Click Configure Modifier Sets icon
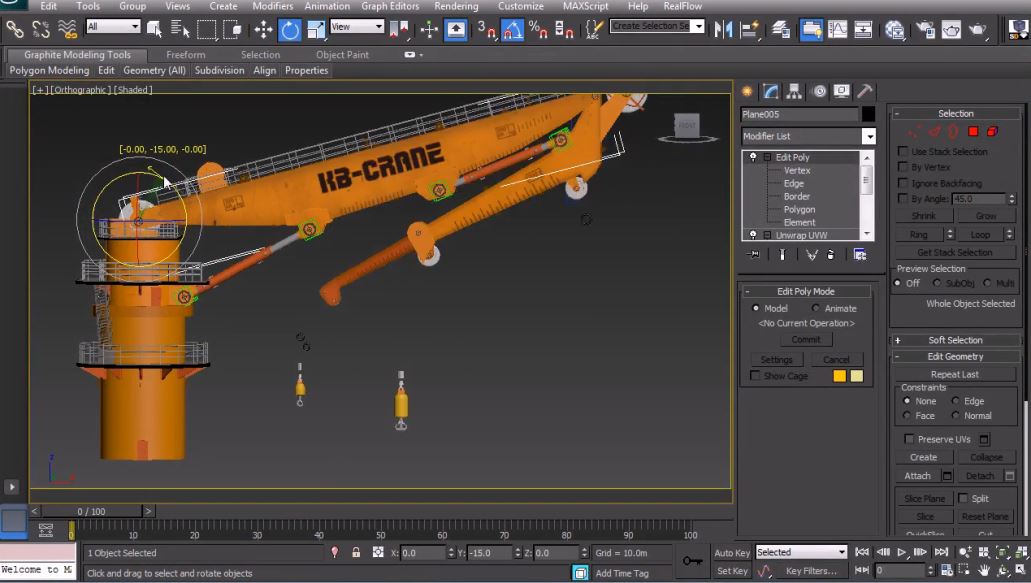This screenshot has width=1031, height=583. [x=859, y=254]
